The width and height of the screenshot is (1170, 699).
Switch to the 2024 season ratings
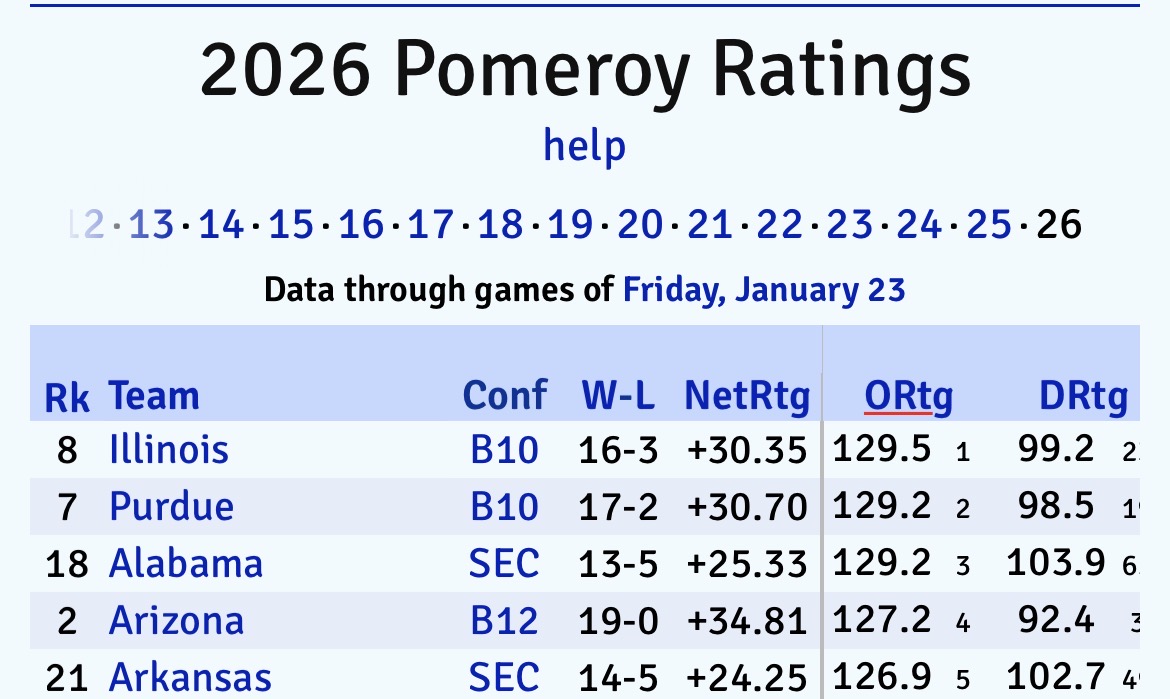click(x=918, y=225)
